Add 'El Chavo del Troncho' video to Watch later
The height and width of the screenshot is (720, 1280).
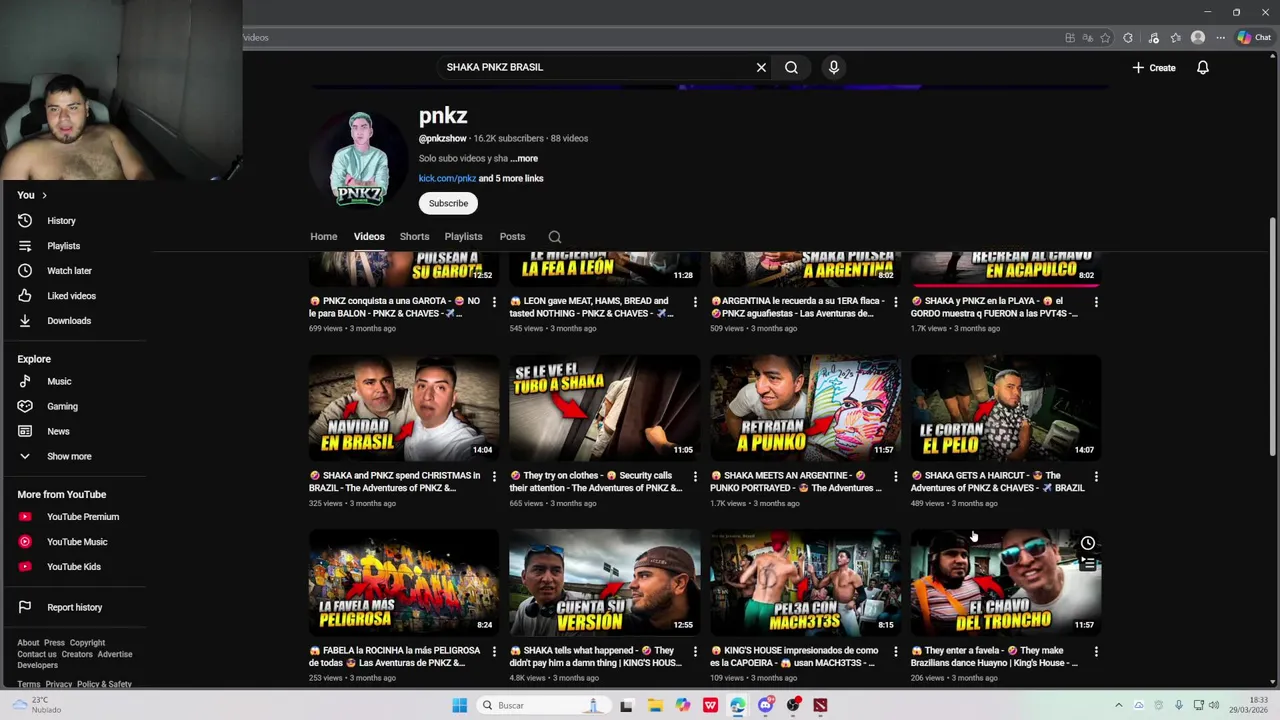(x=1088, y=543)
